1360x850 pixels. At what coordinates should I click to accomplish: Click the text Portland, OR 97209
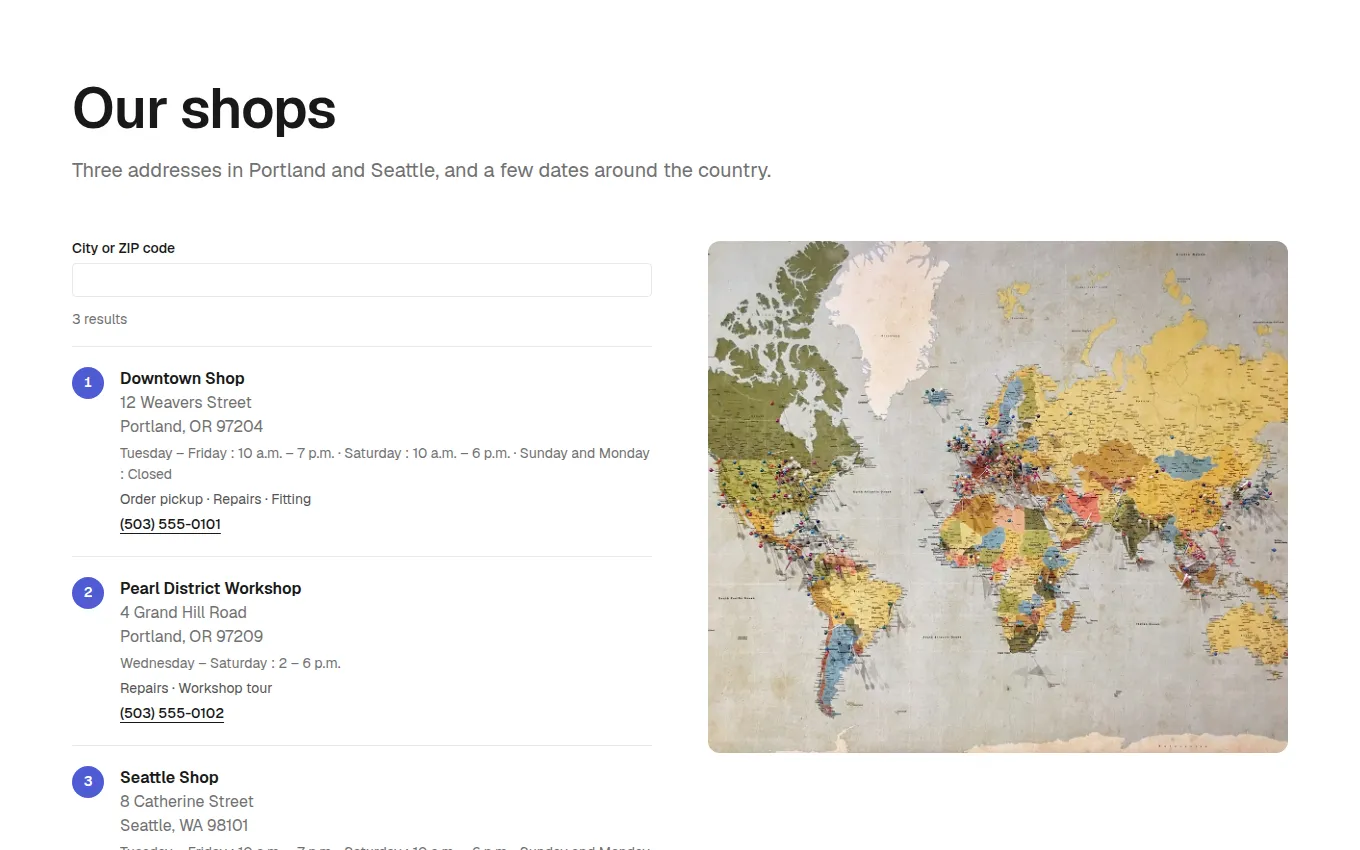click(x=191, y=636)
